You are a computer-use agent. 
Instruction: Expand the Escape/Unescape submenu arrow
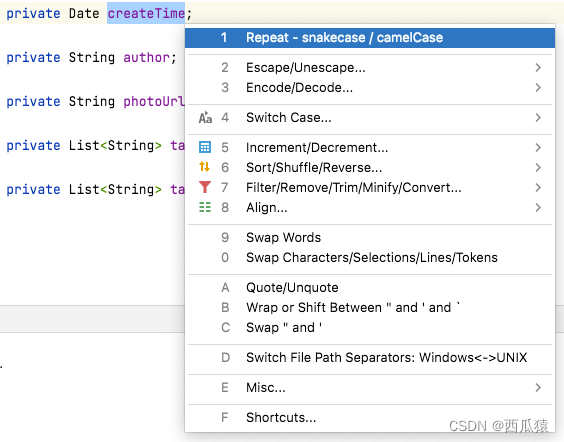click(538, 67)
